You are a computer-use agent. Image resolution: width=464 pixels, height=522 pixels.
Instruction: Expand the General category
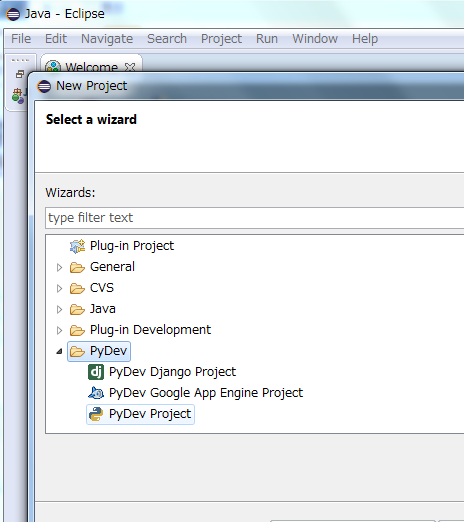coord(59,267)
